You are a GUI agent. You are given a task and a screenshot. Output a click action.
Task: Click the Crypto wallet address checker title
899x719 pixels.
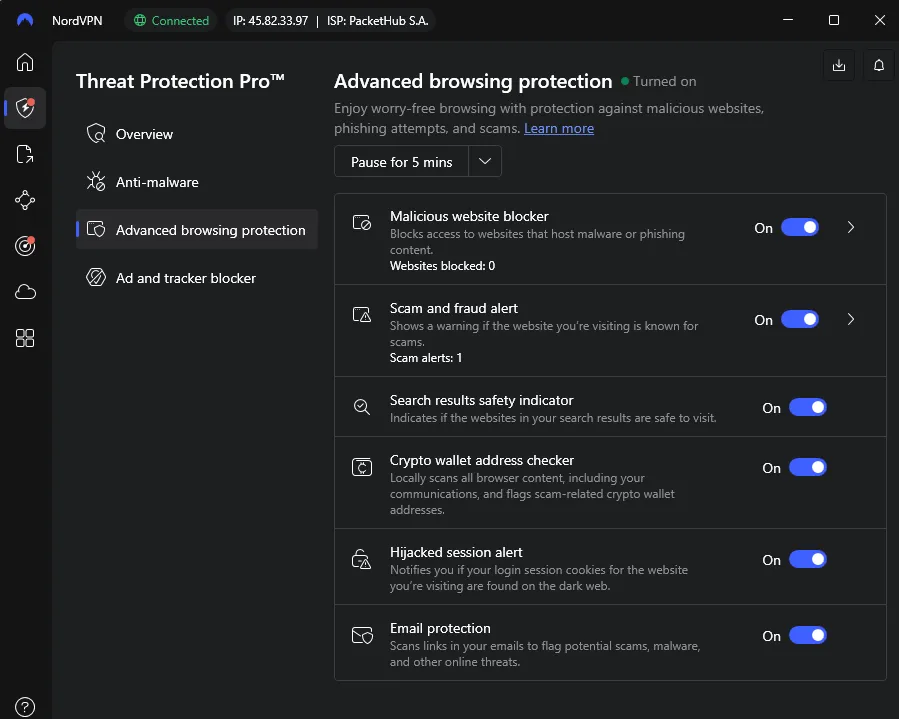tap(482, 460)
